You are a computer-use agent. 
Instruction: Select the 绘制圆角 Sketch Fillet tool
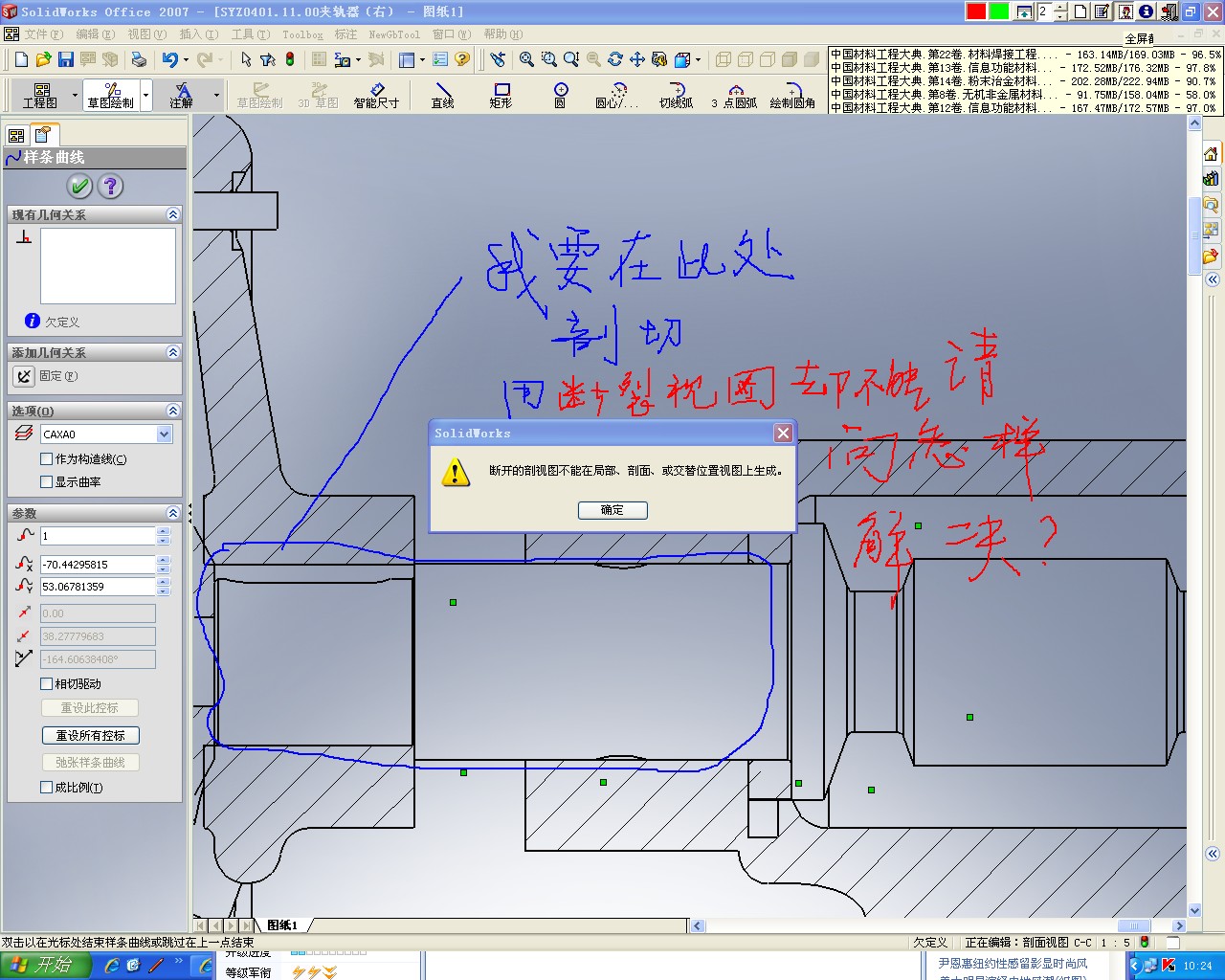point(792,95)
